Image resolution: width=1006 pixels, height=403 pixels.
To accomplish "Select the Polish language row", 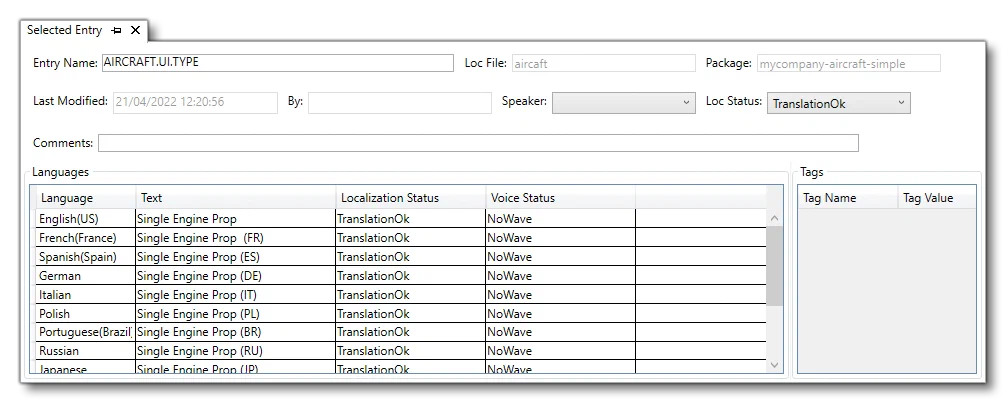I will (x=401, y=313).
